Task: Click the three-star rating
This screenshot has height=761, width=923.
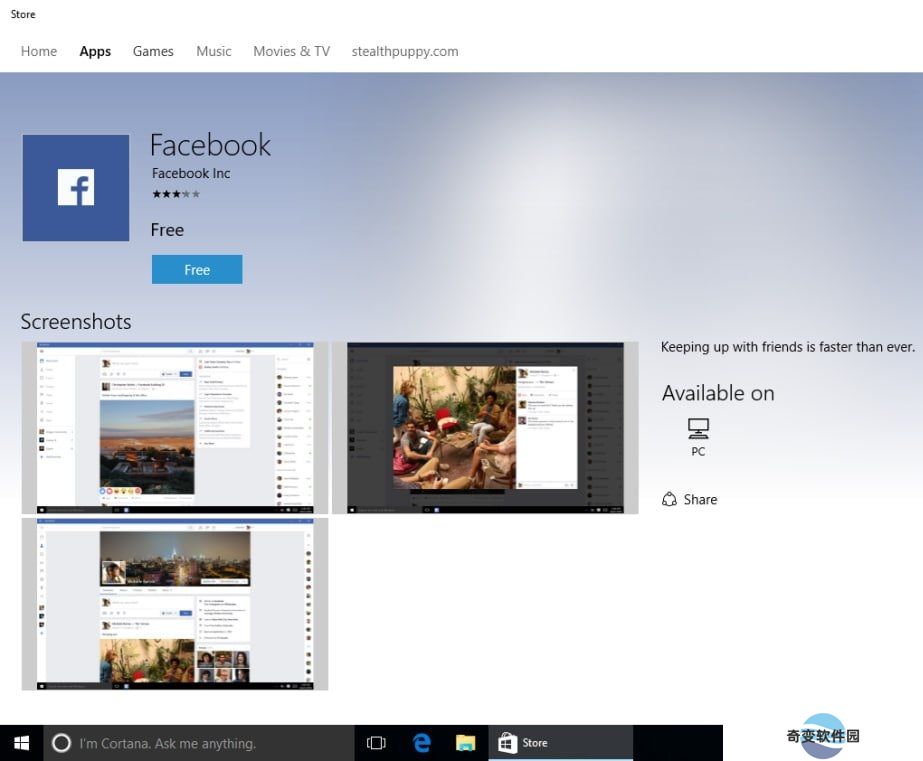Action: coord(176,194)
